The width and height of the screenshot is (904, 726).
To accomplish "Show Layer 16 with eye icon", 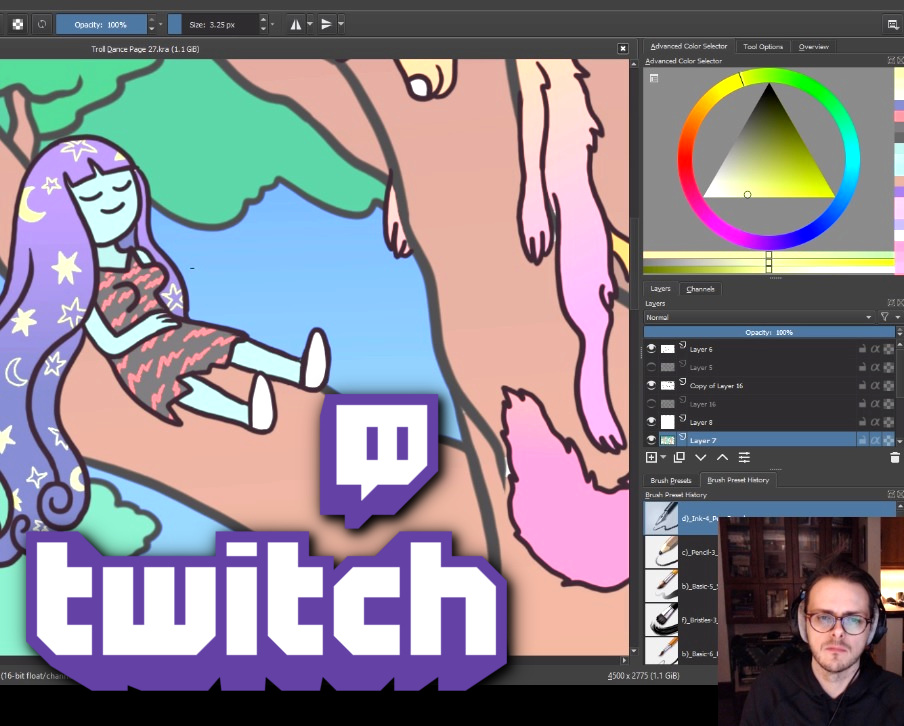I will tap(651, 404).
